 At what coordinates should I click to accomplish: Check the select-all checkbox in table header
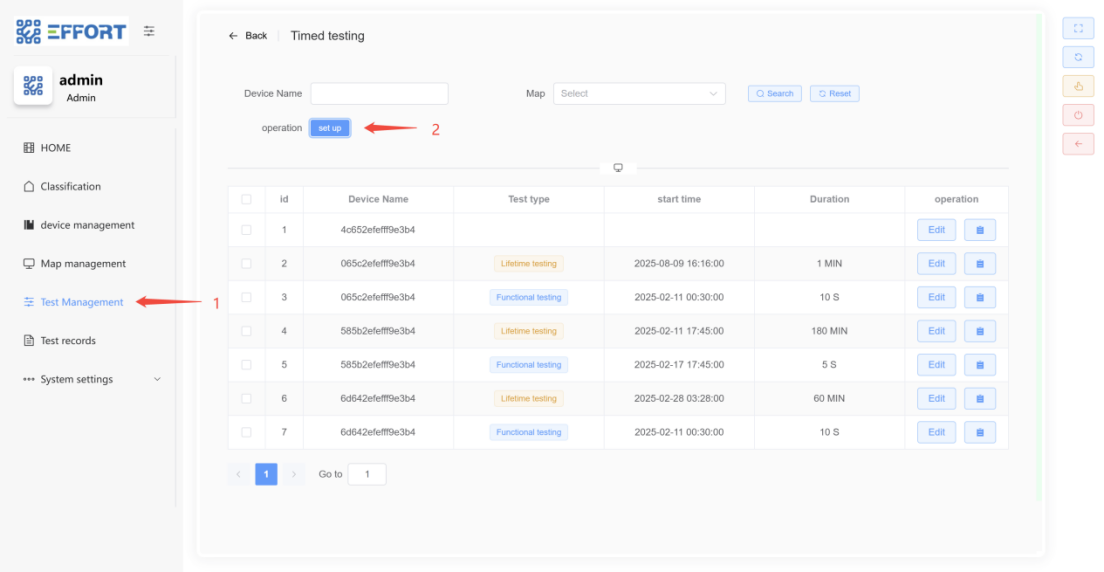(246, 199)
